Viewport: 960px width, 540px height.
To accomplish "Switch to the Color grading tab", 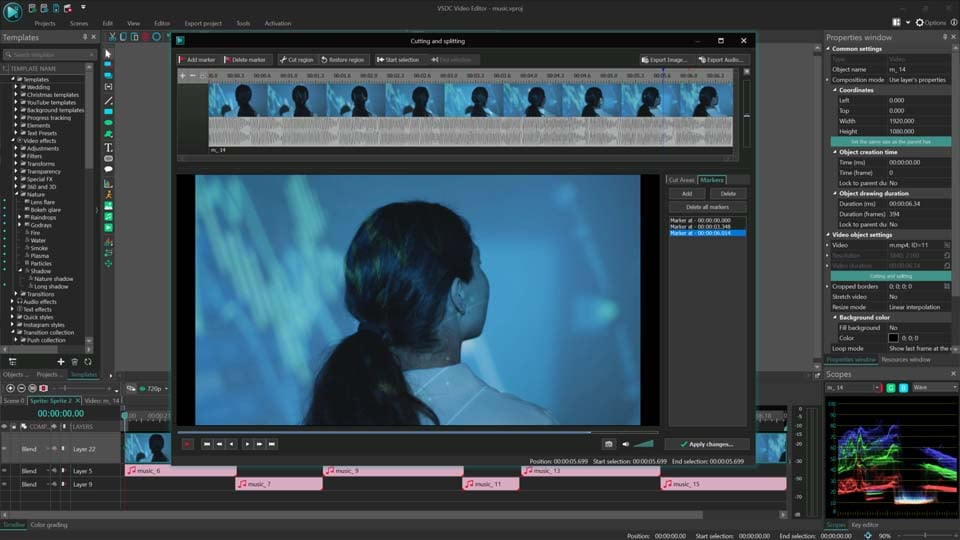I will click(49, 525).
